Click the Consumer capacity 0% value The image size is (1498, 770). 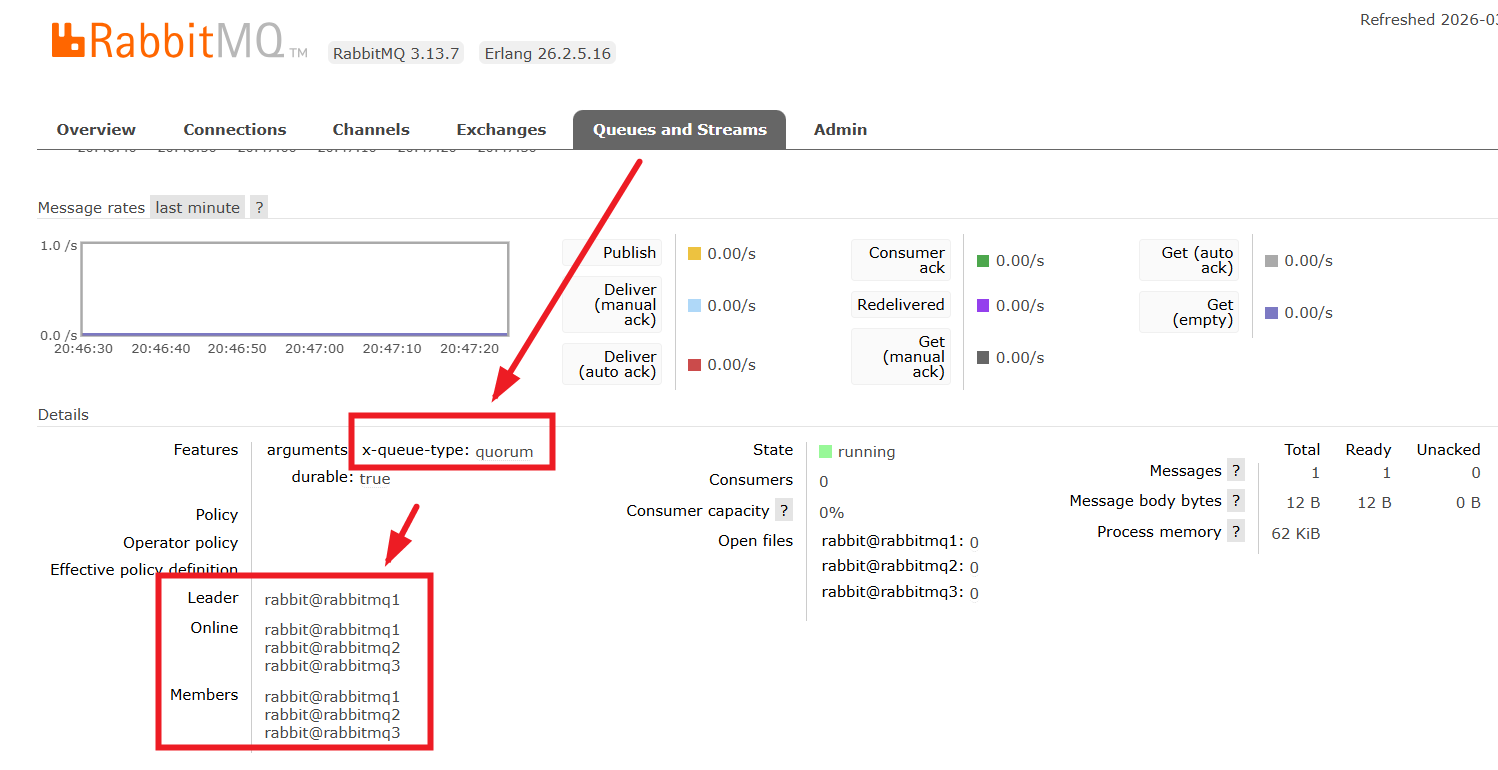[832, 513]
